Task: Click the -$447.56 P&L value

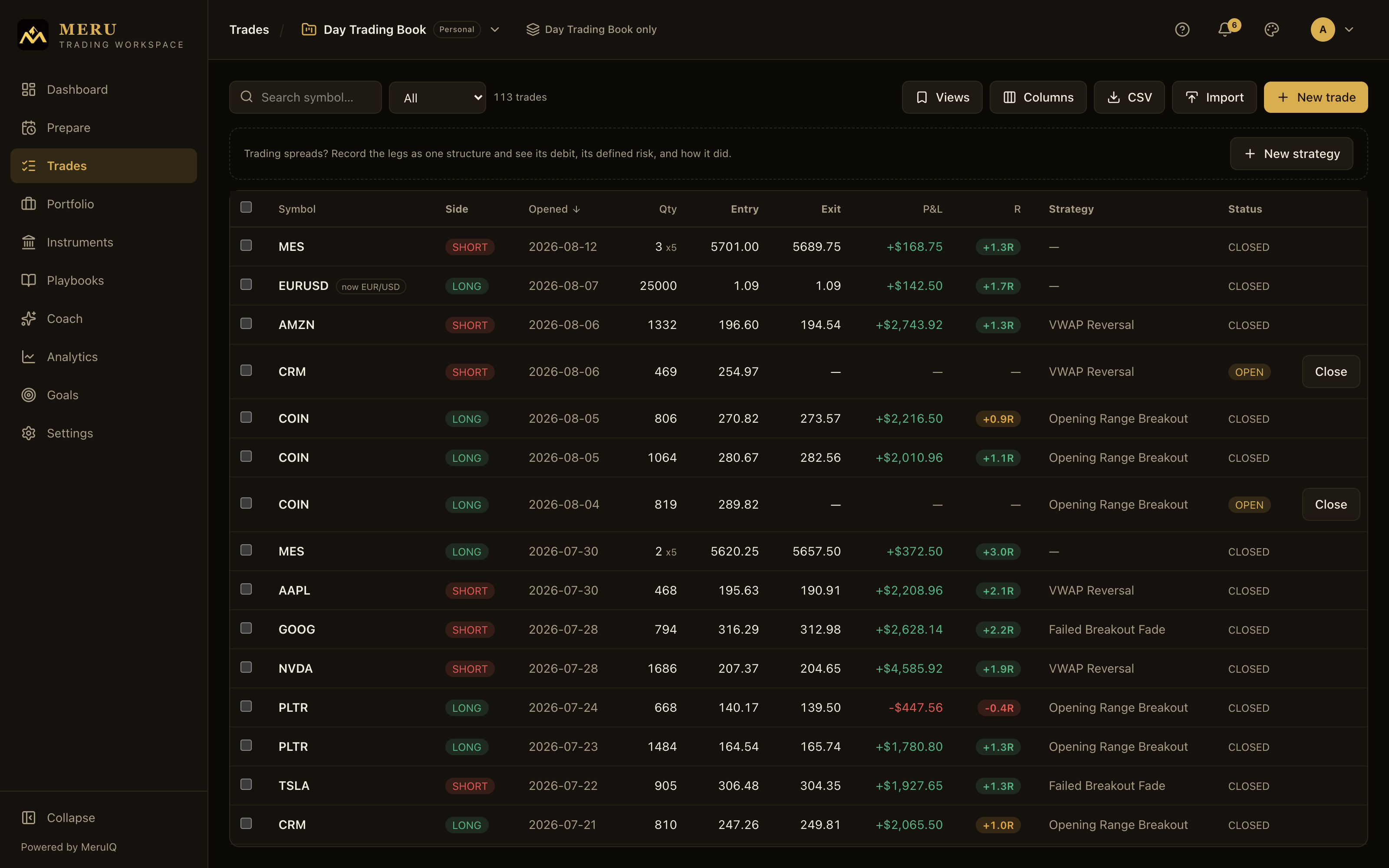Action: (x=915, y=707)
